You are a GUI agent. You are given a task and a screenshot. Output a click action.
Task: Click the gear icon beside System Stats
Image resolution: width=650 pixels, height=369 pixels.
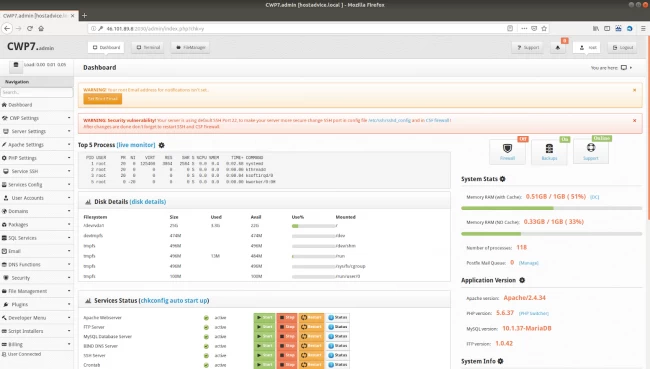pos(502,179)
